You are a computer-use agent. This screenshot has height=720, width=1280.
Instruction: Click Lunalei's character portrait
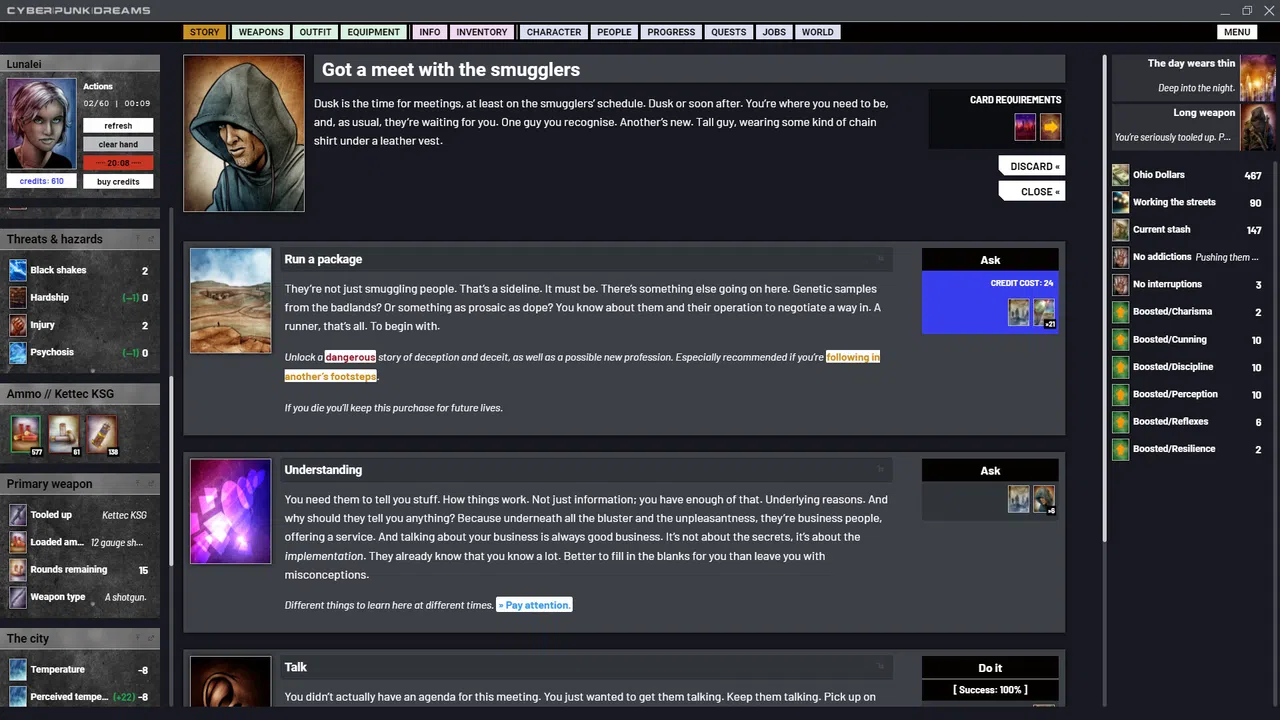[x=41, y=123]
